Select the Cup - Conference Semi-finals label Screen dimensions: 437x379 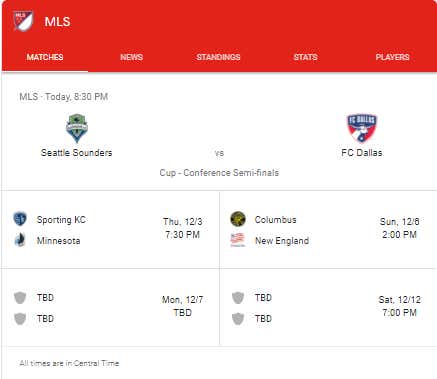click(x=219, y=173)
